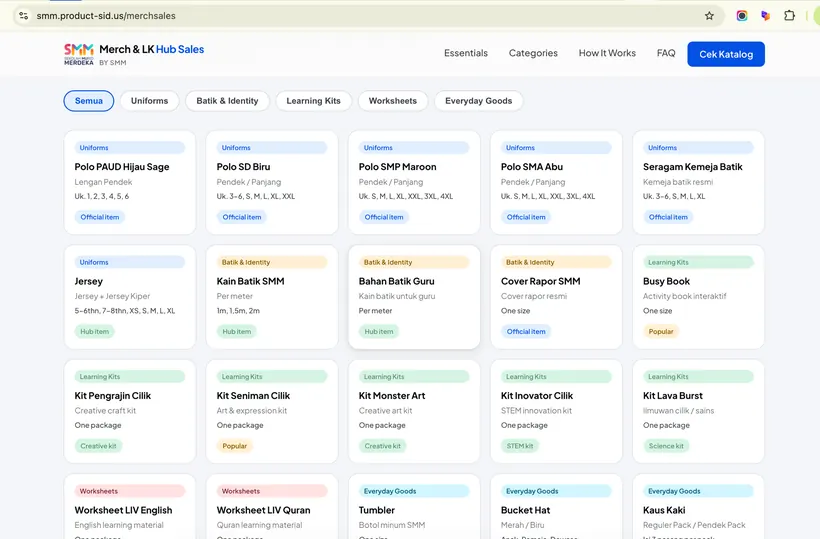Screen dimensions: 820x539
Task: Click the purple and orange extension icon
Action: (765, 16)
